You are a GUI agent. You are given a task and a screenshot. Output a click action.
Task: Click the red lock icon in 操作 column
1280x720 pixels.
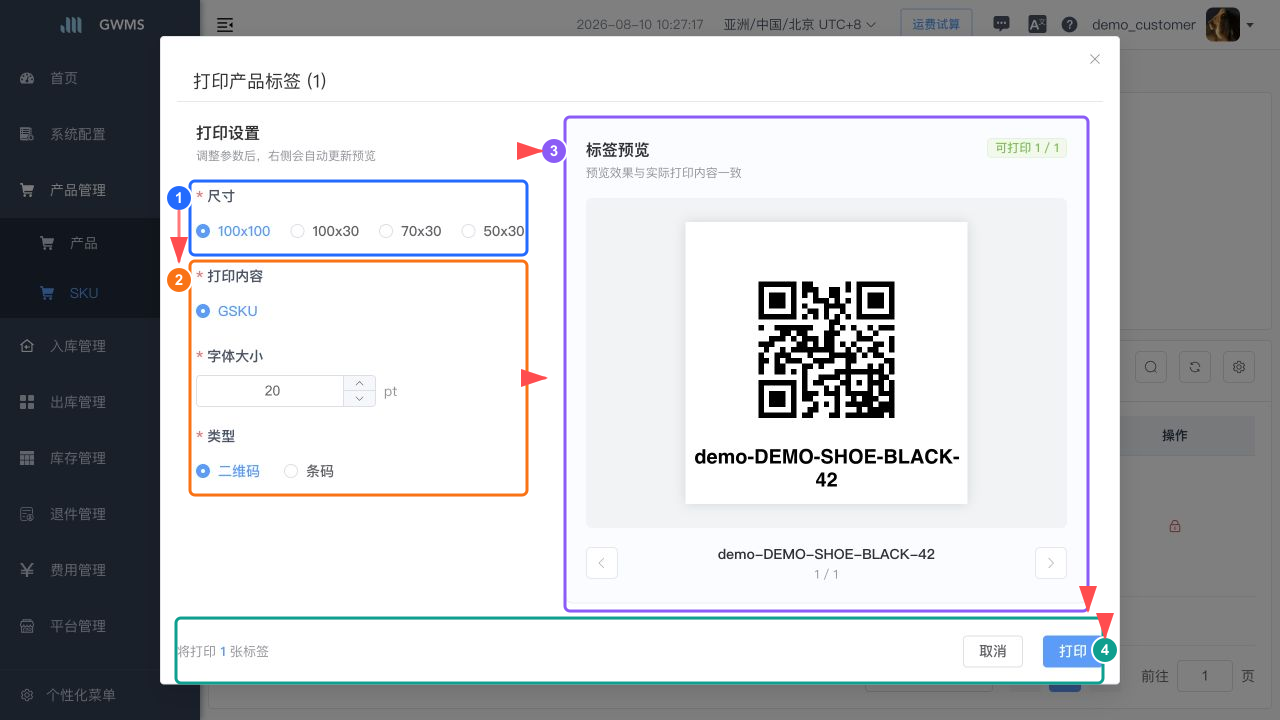pos(1175,526)
